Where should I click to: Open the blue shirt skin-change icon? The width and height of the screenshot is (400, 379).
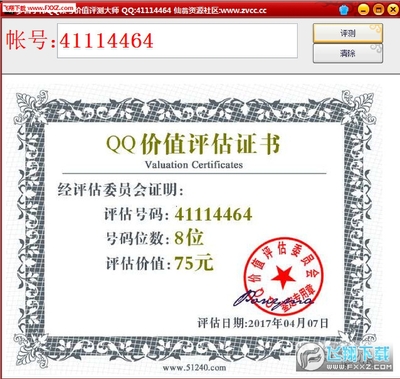coord(344,10)
